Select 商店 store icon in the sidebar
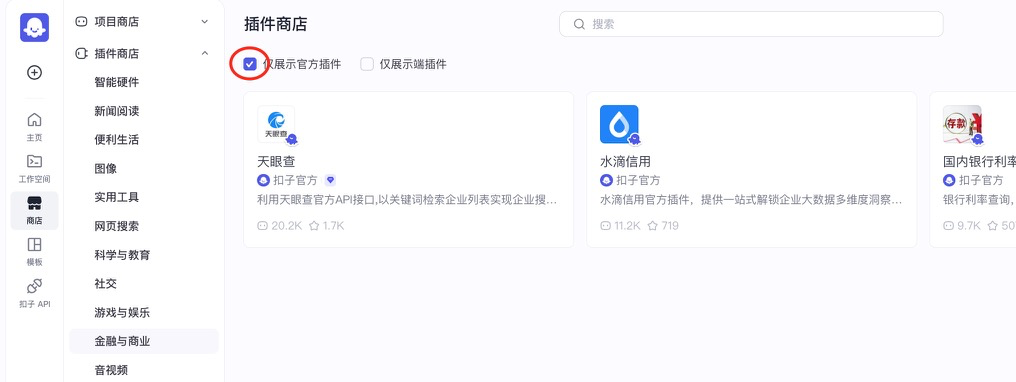The height and width of the screenshot is (382, 1016). pos(34,204)
